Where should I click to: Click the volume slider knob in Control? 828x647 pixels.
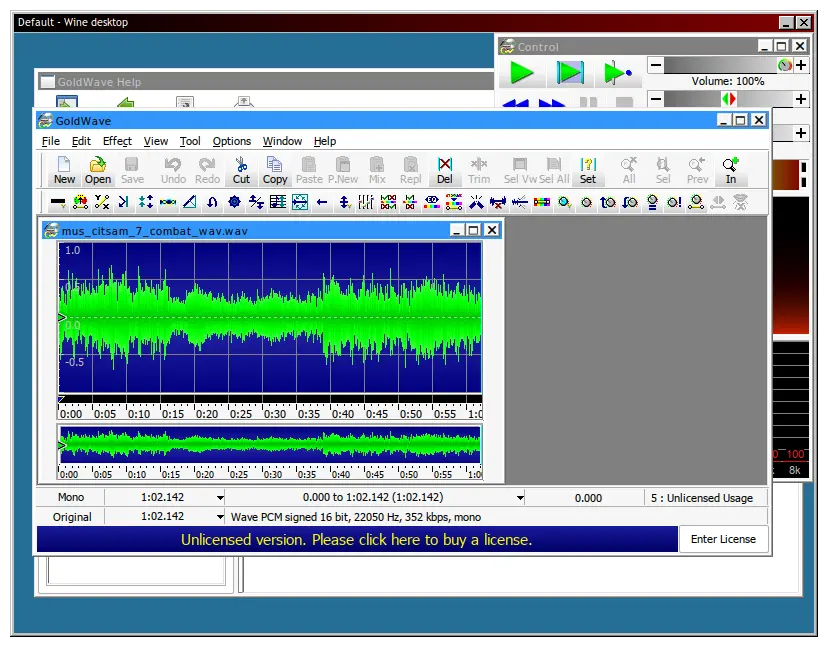pos(785,65)
